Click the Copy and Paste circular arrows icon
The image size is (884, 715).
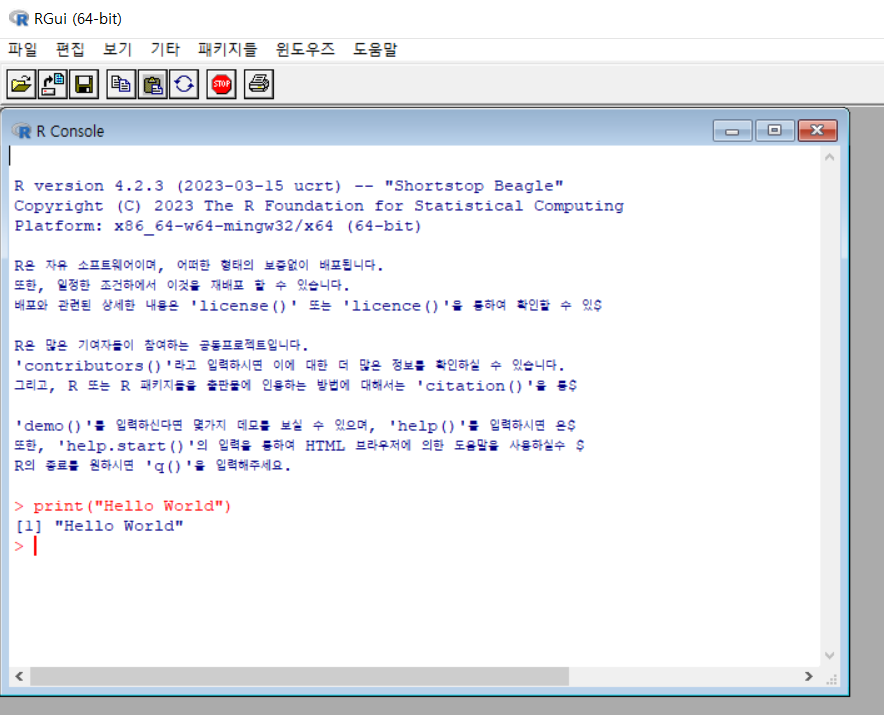tap(184, 85)
